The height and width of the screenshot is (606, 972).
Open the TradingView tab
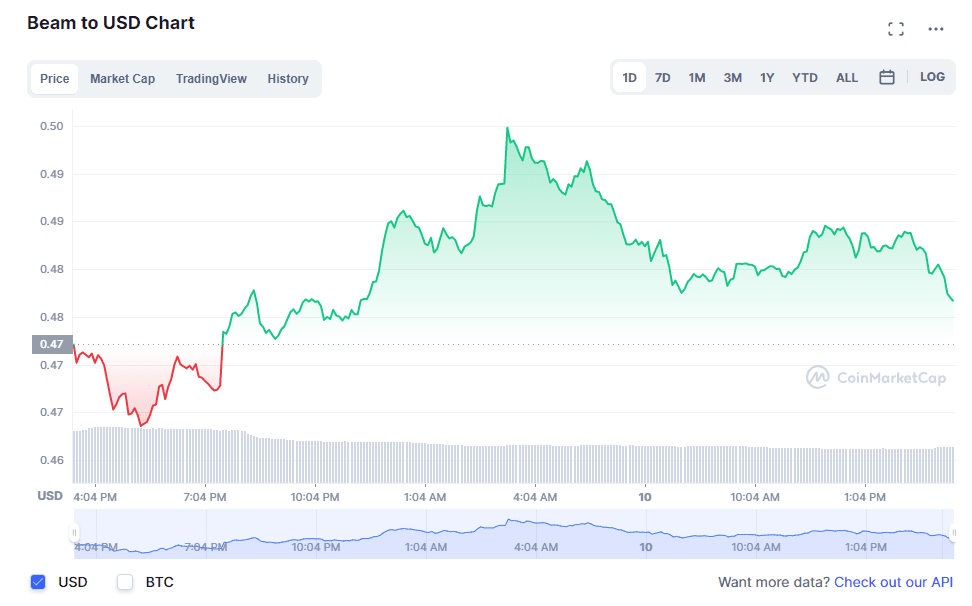click(x=211, y=79)
